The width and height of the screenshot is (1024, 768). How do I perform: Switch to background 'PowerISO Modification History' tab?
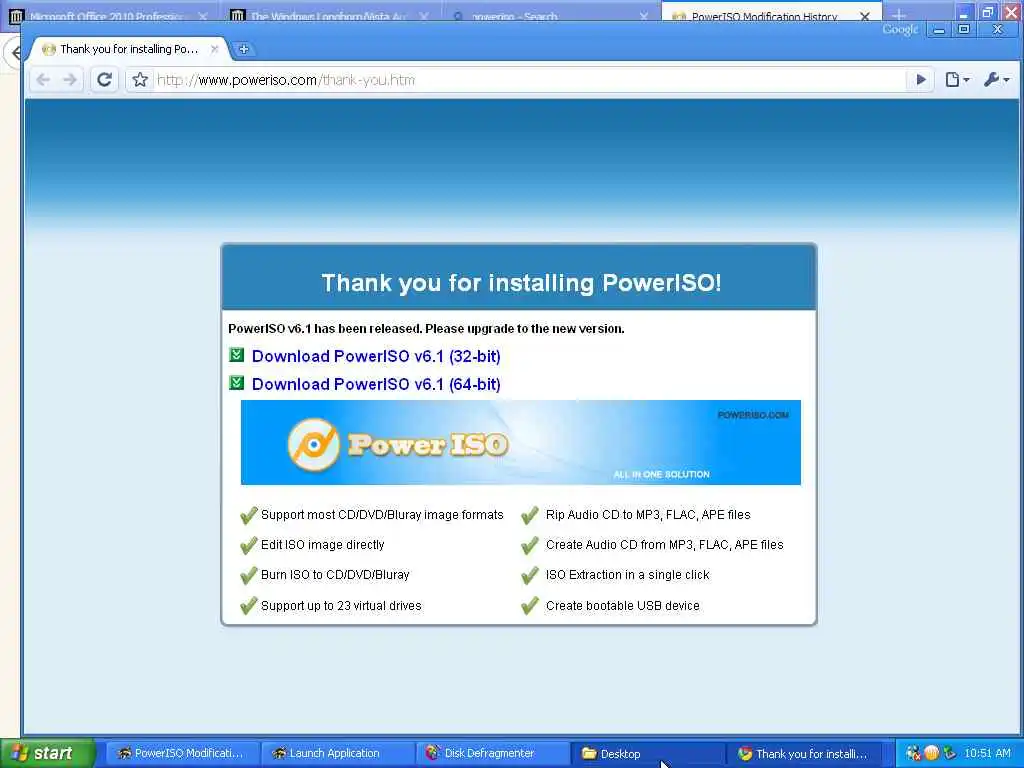(764, 16)
